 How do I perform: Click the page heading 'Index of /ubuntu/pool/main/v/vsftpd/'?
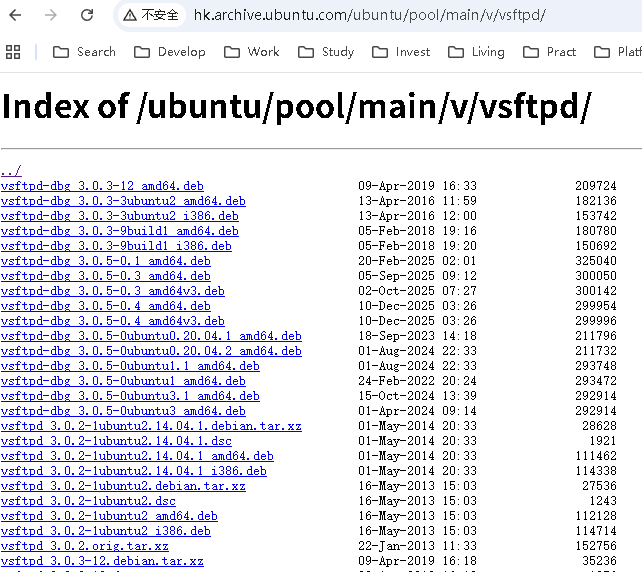296,107
